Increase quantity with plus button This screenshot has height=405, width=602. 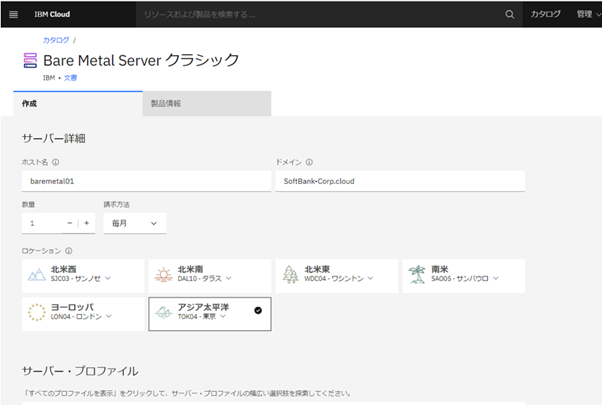86,223
